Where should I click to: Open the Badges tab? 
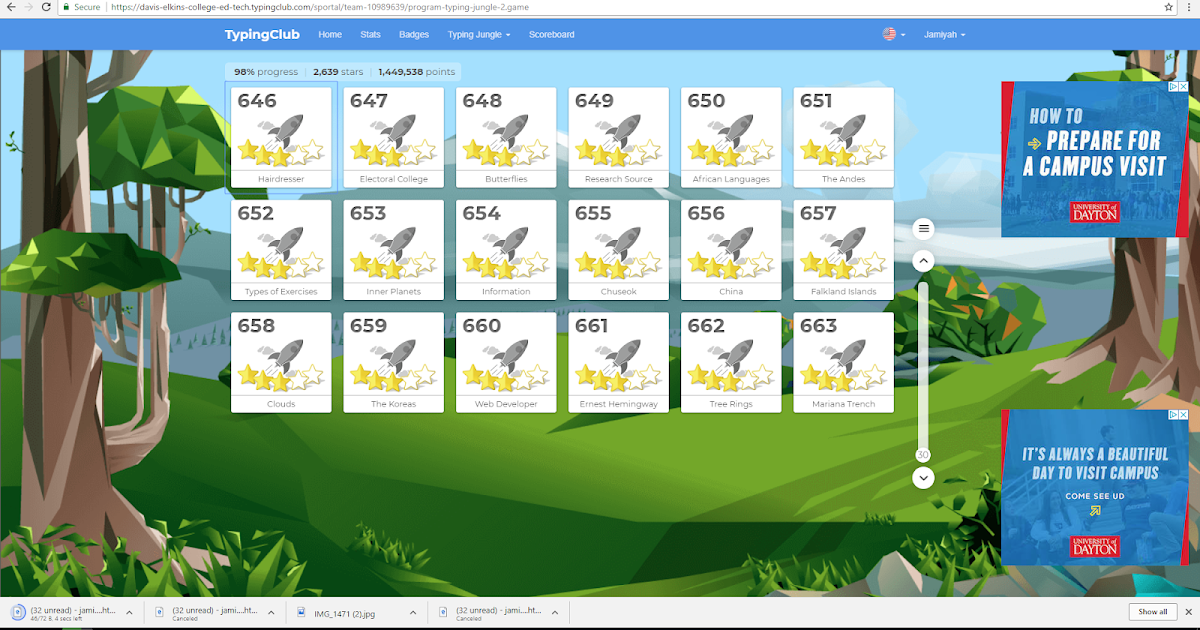point(413,34)
